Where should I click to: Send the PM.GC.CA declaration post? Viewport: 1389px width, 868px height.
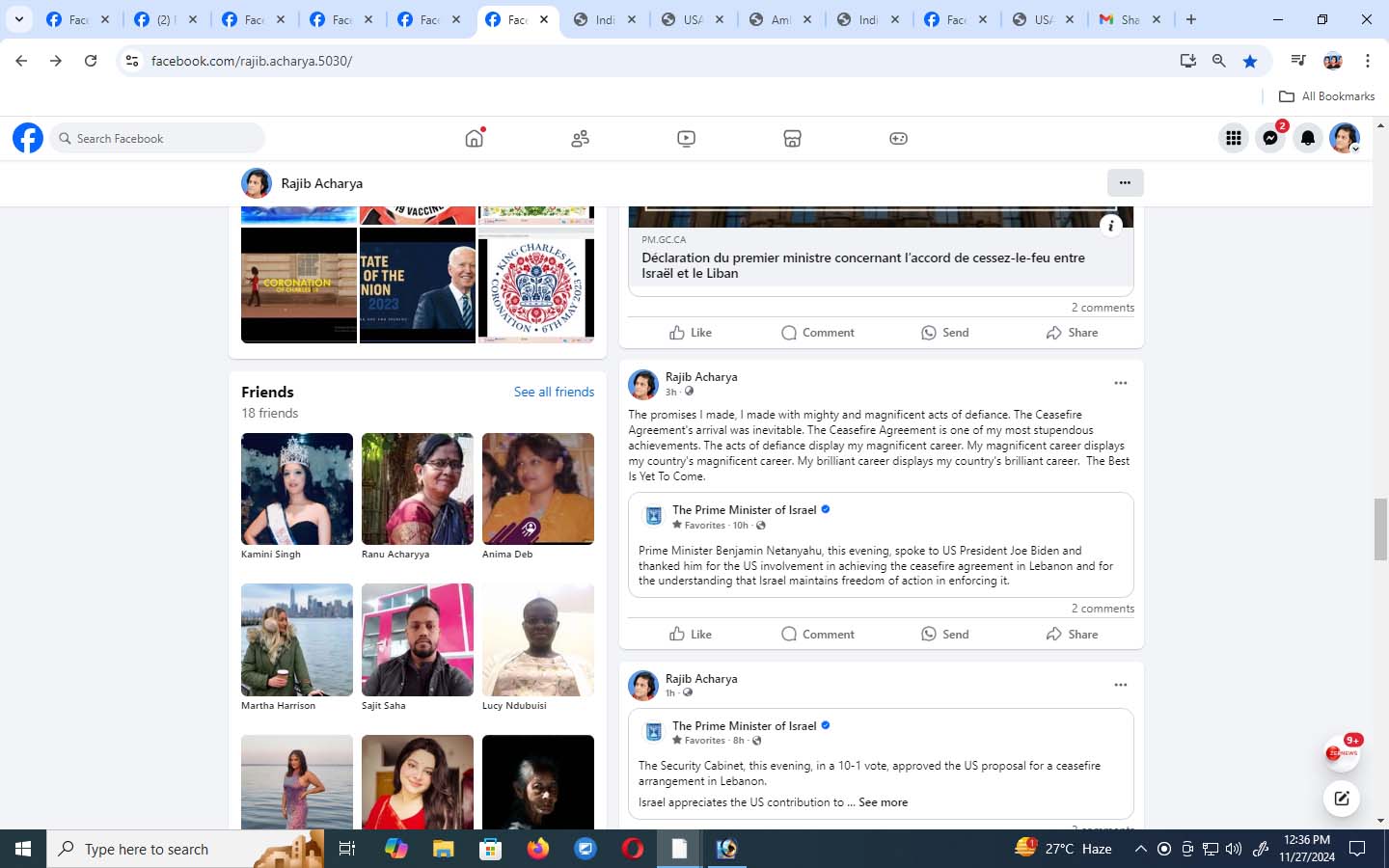click(x=945, y=332)
